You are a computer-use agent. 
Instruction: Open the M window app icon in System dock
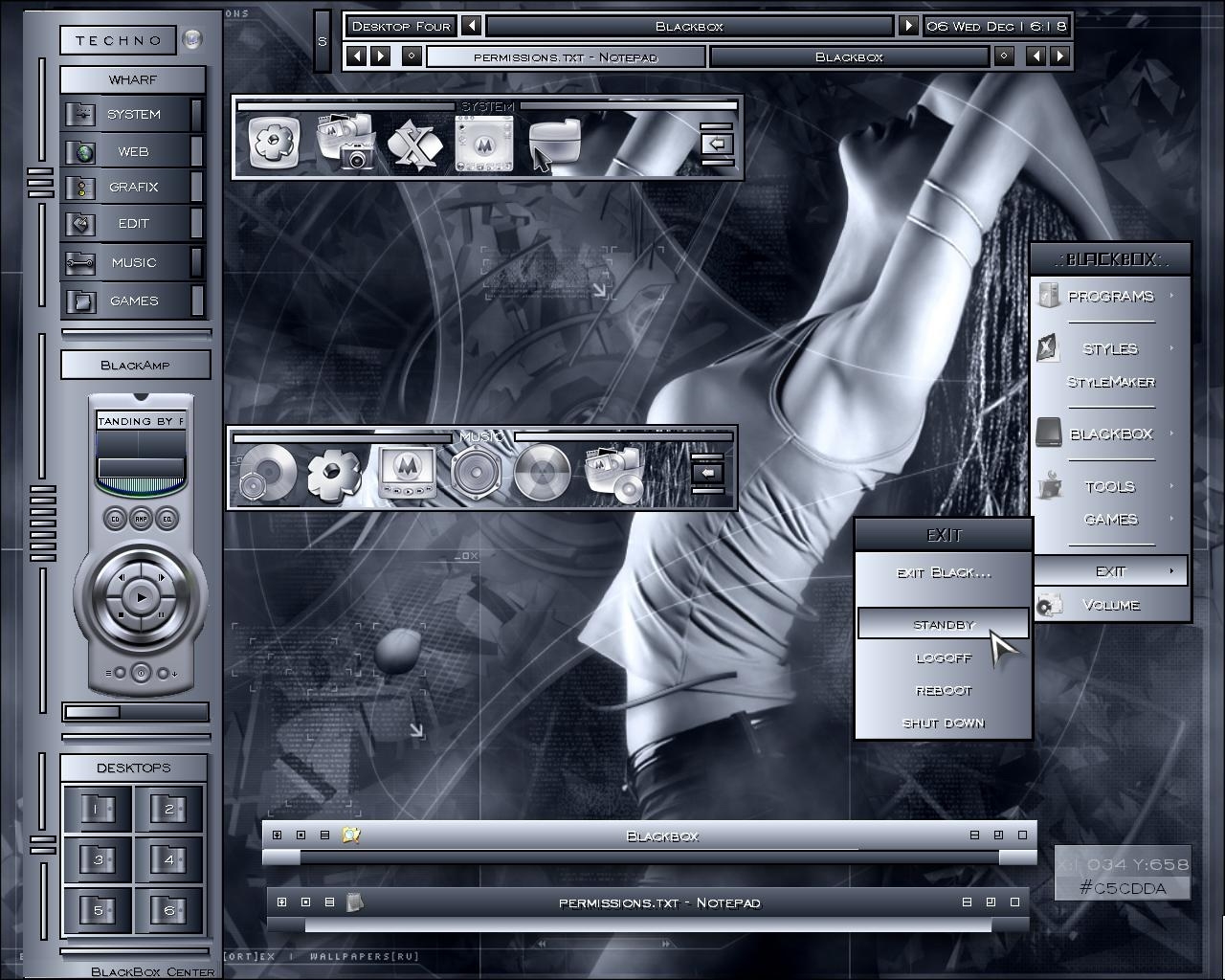tap(484, 145)
